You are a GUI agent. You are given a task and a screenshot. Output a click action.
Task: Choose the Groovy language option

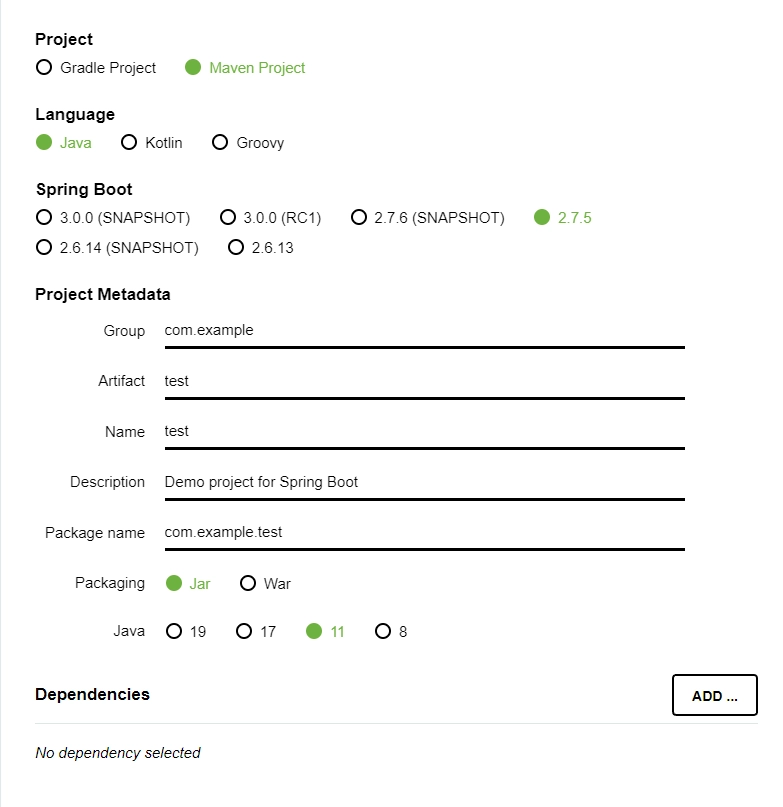click(x=220, y=142)
